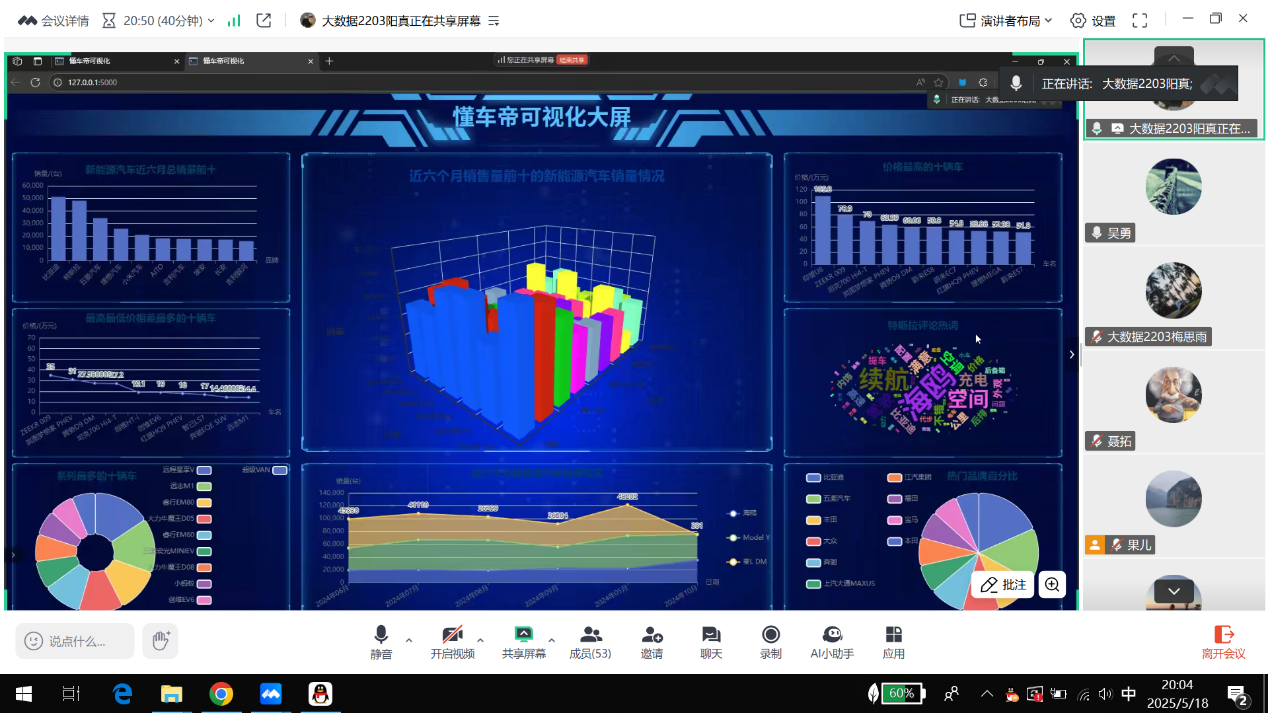This screenshot has width=1268, height=713.
Task: Click the raise hand icon
Action: pyautogui.click(x=160, y=641)
